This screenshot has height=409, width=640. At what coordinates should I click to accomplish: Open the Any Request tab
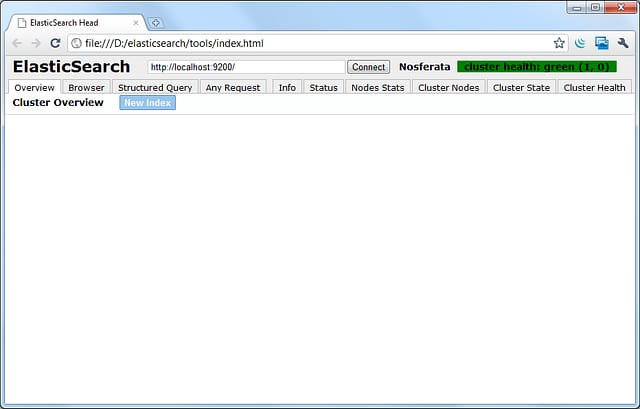(233, 87)
